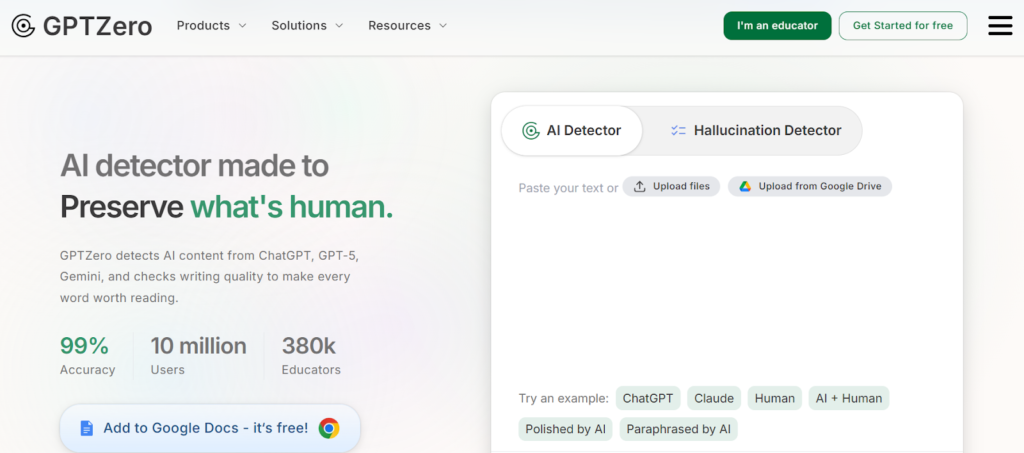Open the Resources menu
The width and height of the screenshot is (1024, 453).
408,26
